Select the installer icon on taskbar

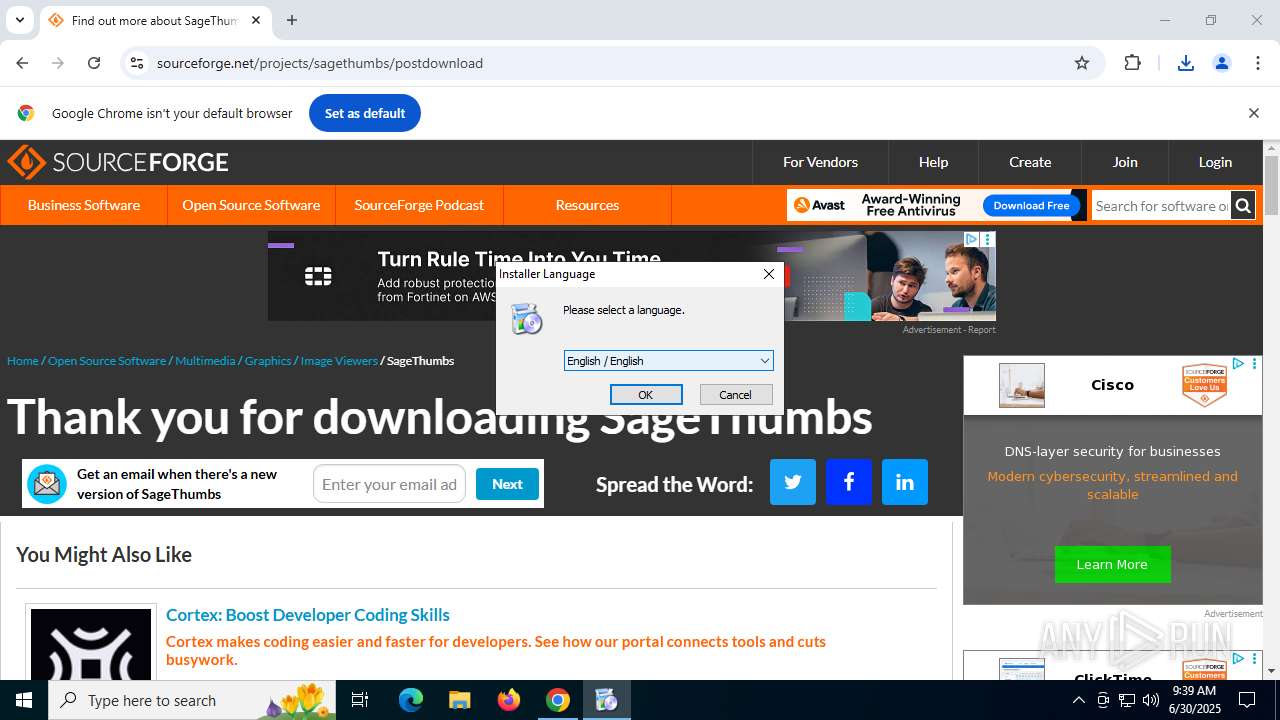pos(607,700)
